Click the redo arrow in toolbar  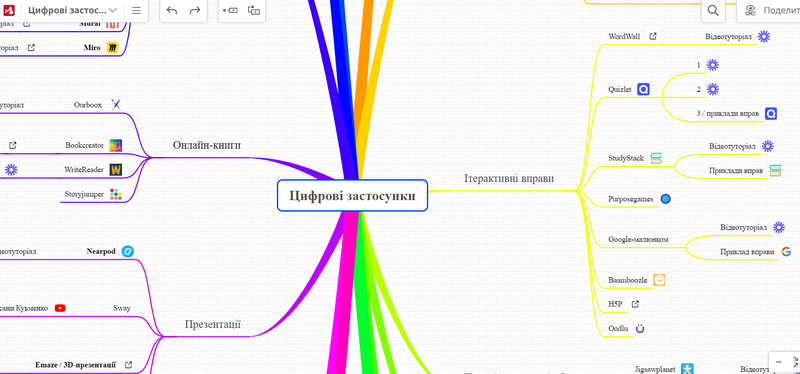pyautogui.click(x=195, y=10)
